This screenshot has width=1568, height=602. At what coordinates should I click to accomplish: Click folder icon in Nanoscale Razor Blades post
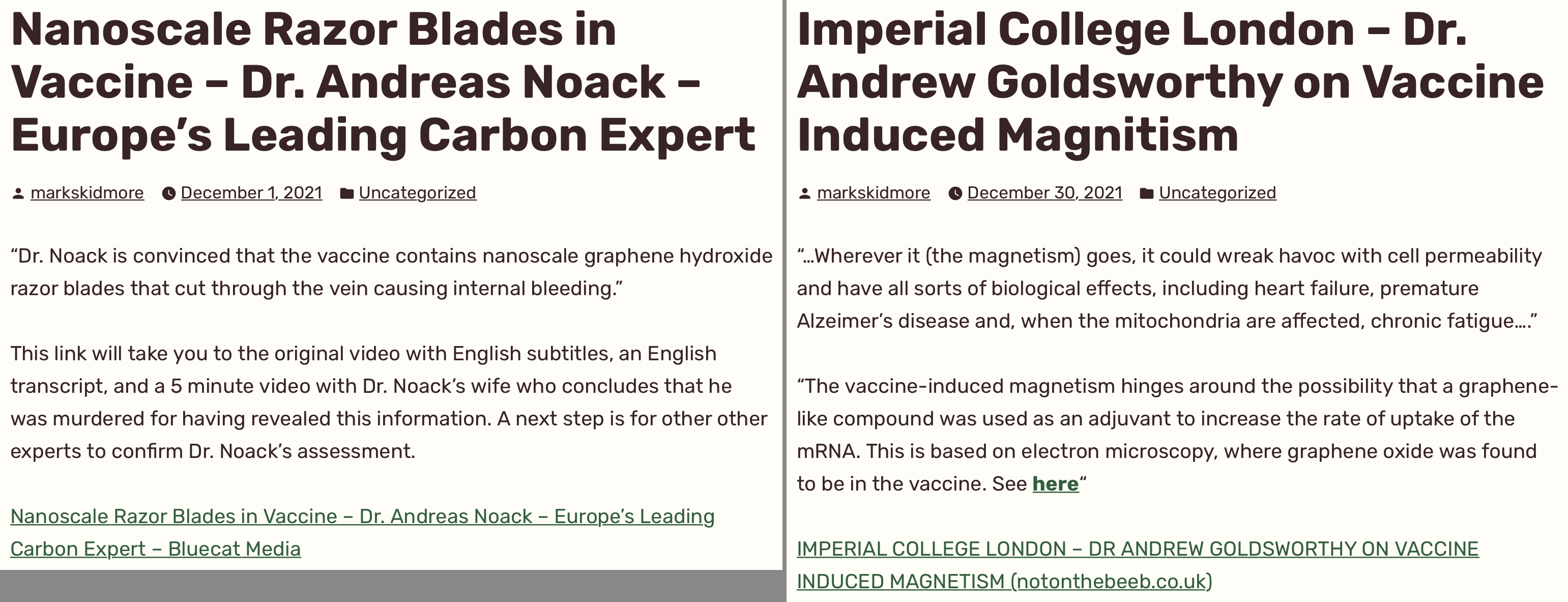(347, 193)
